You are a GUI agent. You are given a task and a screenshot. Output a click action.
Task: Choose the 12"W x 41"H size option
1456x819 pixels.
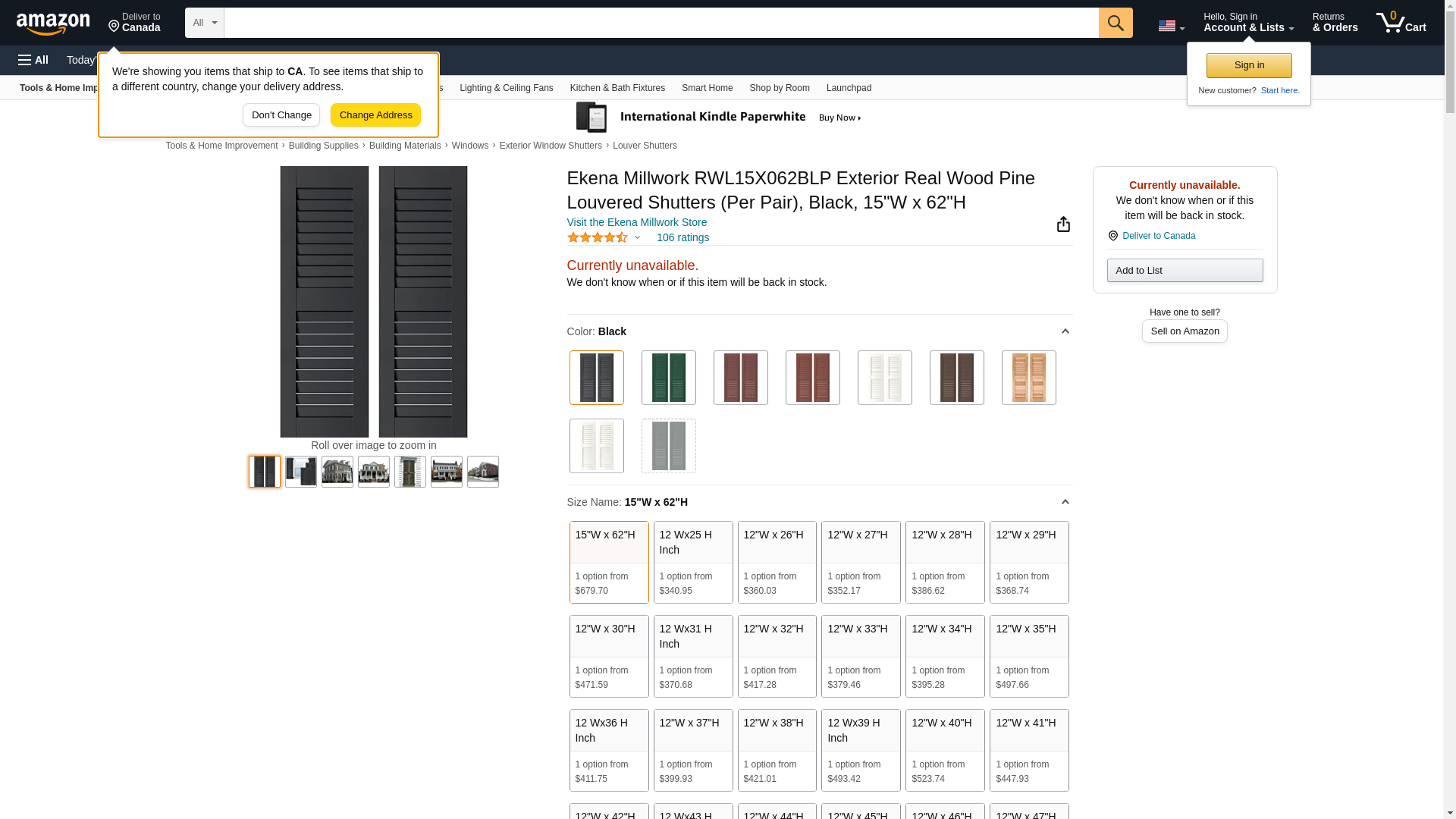pos(1028,749)
